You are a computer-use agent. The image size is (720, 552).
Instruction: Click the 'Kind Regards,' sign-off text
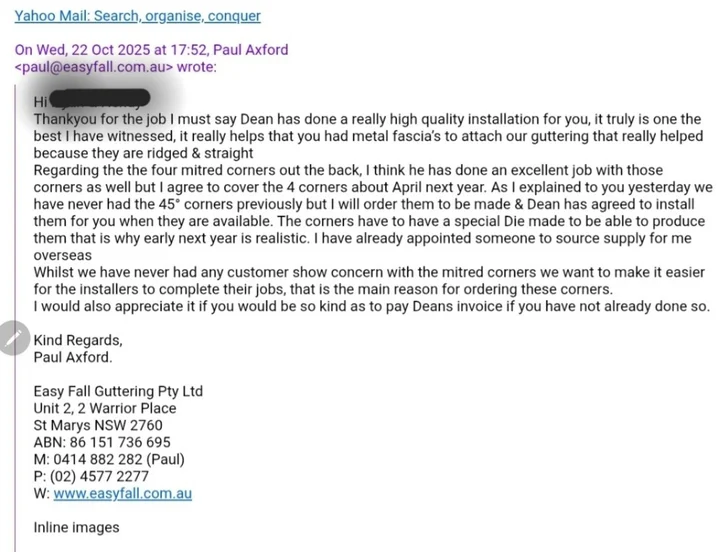coord(78,340)
